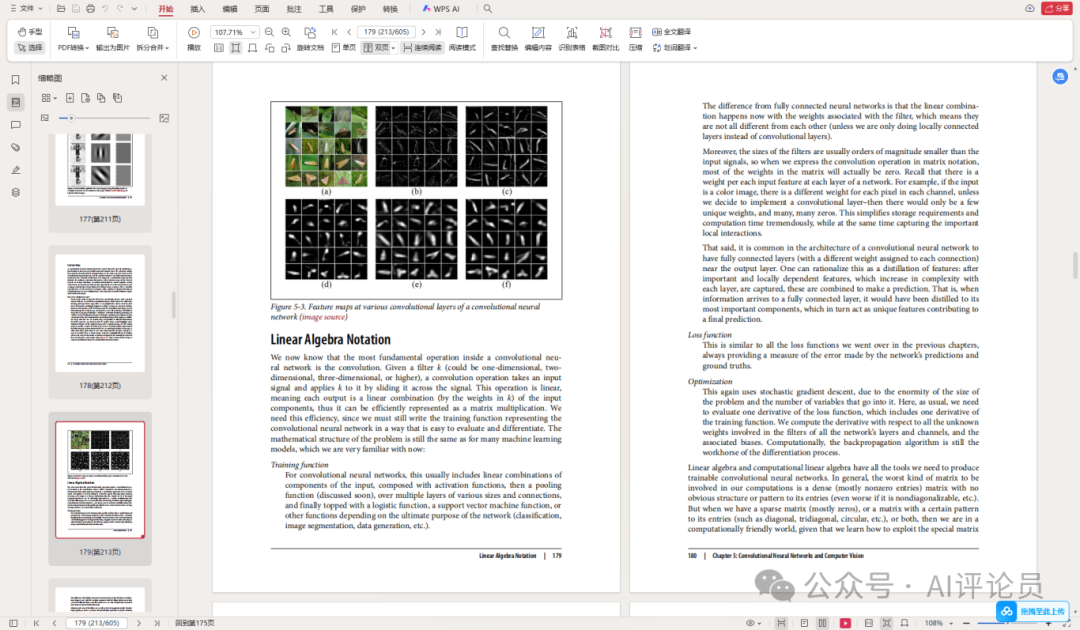
Task: Switch to the 编辑 Edit tab
Action: tap(230, 9)
